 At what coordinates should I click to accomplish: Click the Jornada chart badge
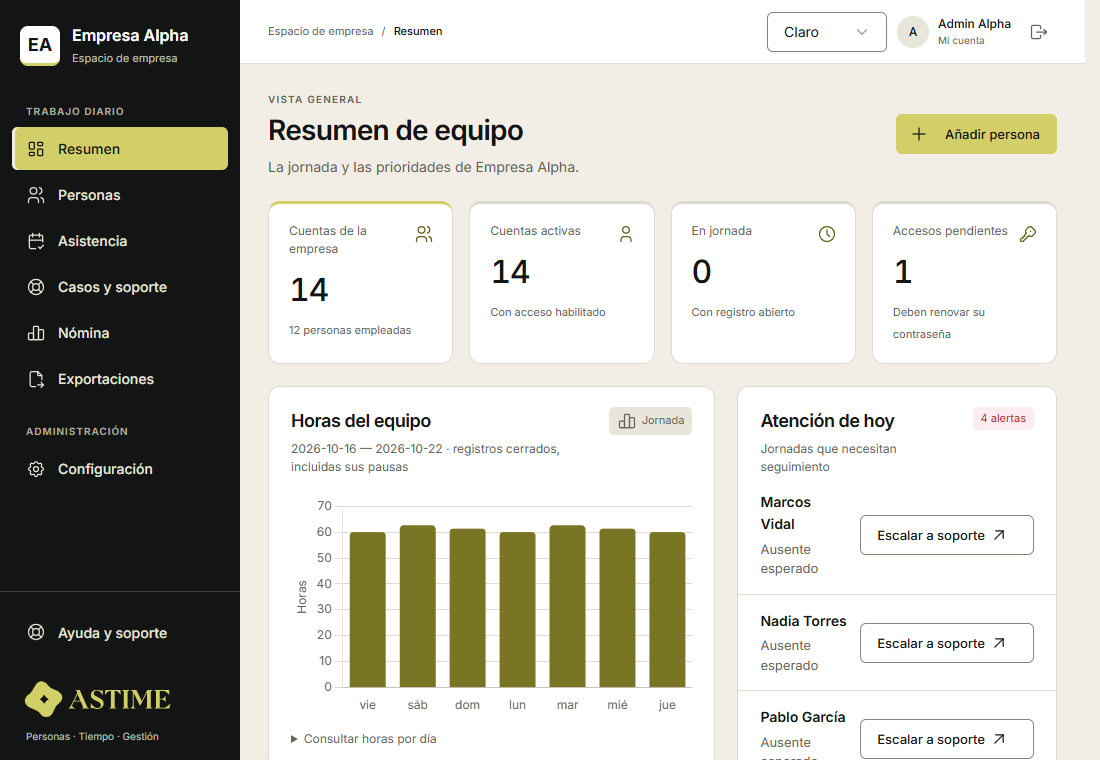(650, 421)
